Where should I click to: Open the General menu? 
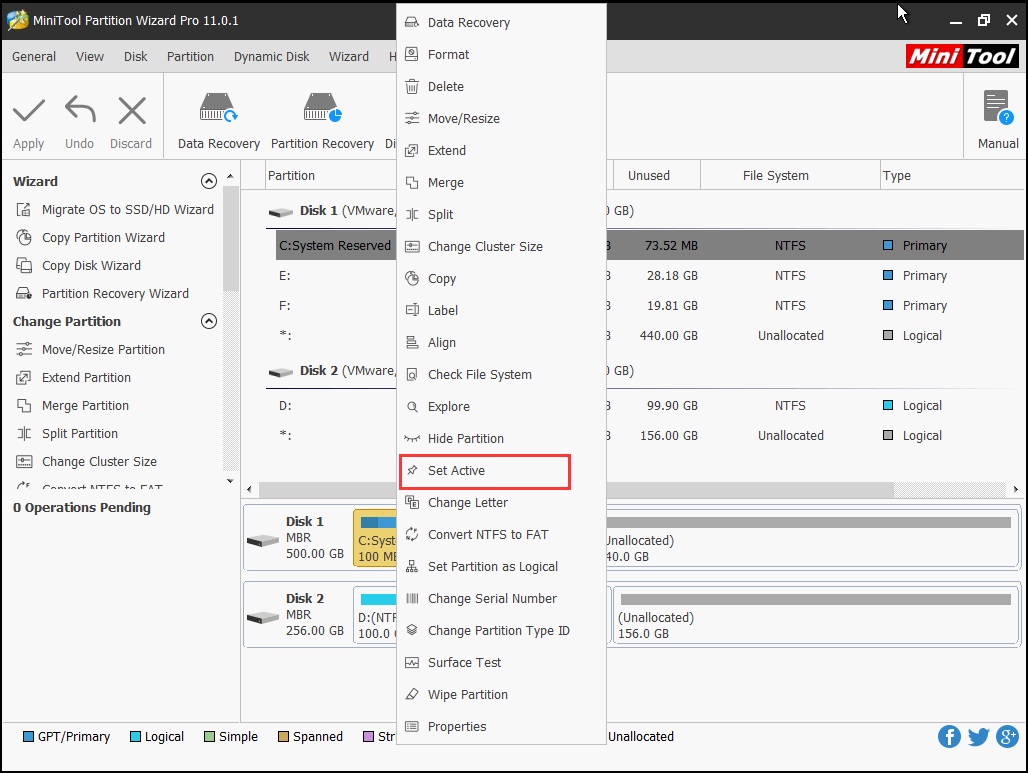[x=34, y=56]
